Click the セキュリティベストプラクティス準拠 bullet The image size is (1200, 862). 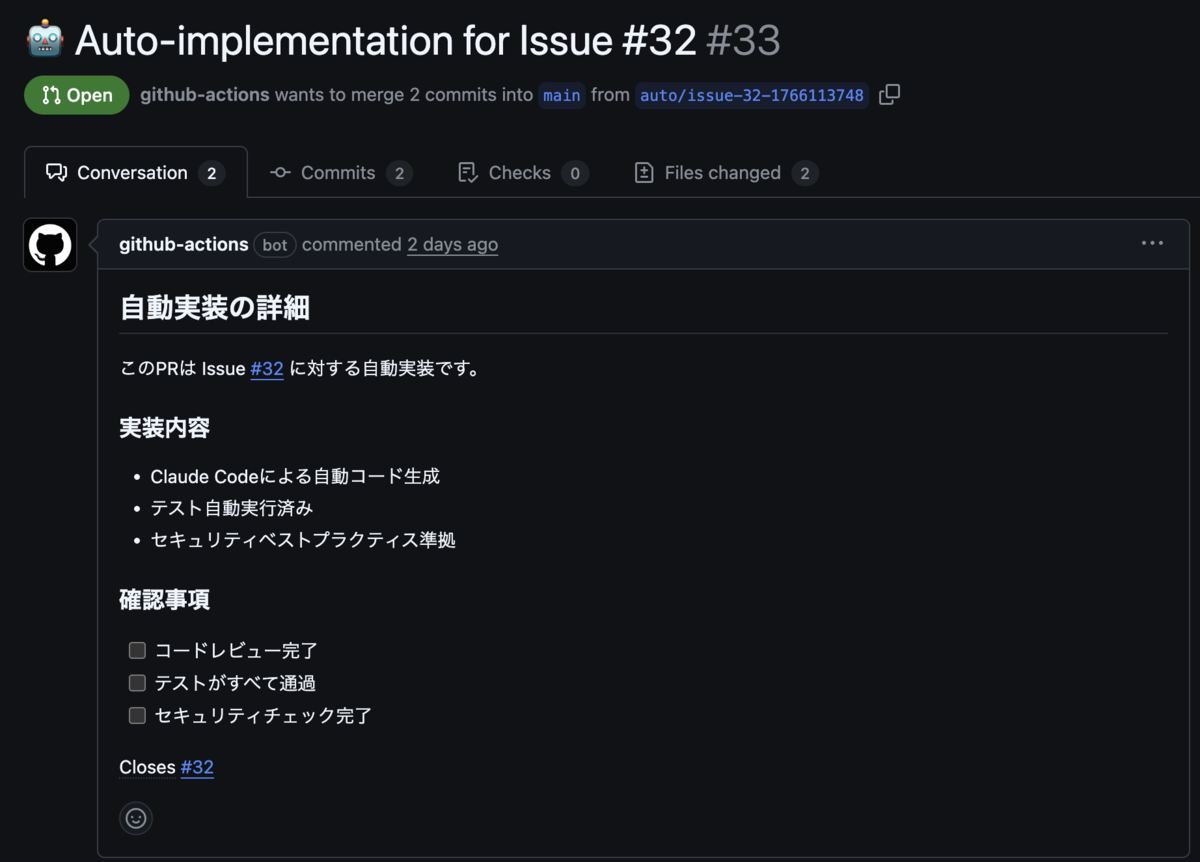pyautogui.click(x=303, y=540)
